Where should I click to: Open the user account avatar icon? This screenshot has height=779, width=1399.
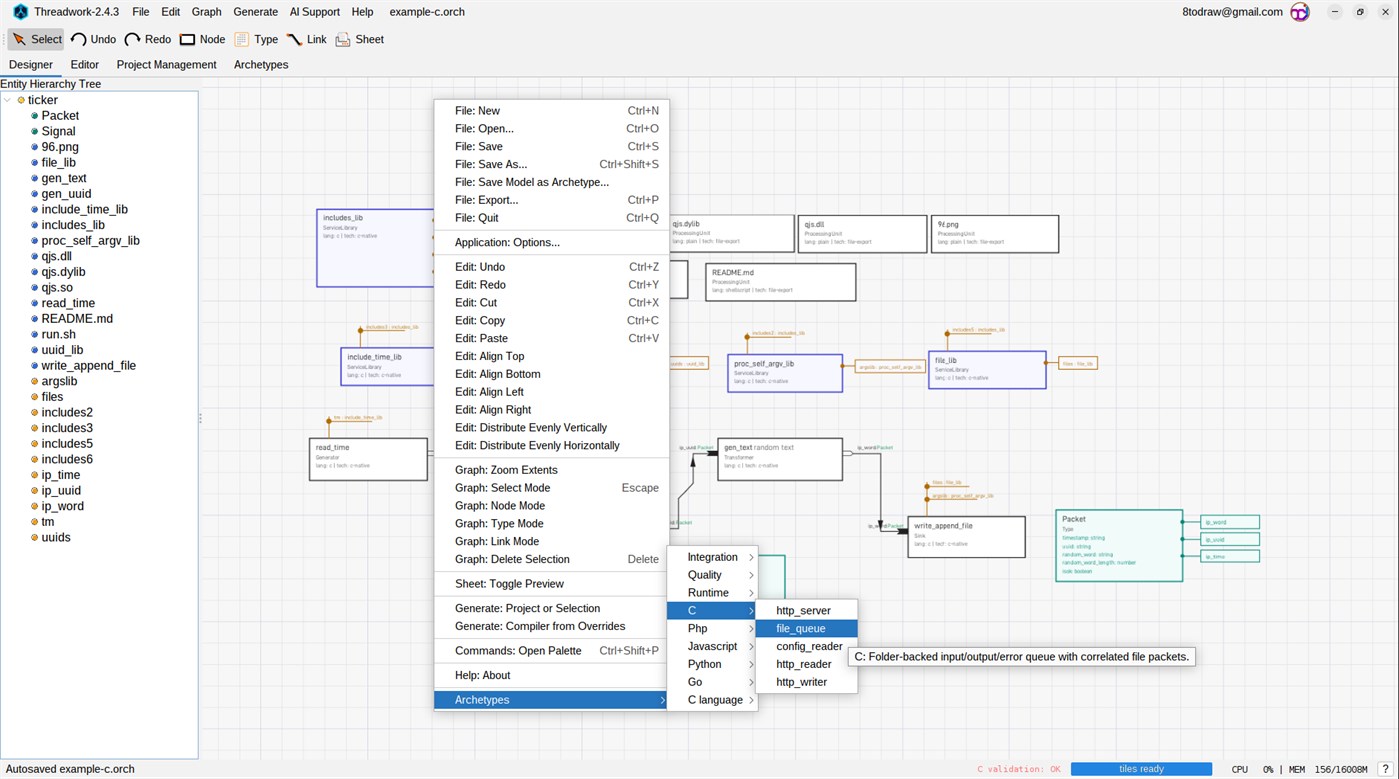[1300, 12]
